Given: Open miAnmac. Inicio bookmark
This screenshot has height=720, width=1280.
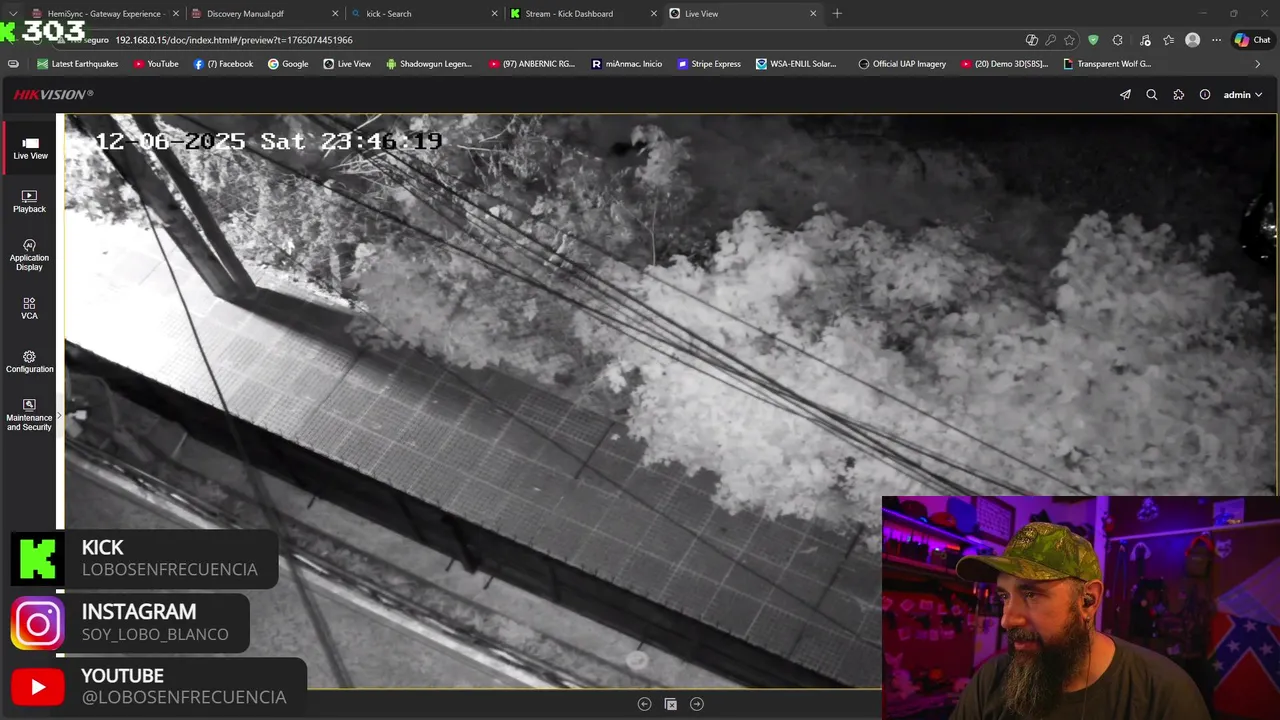Looking at the screenshot, I should [x=627, y=64].
